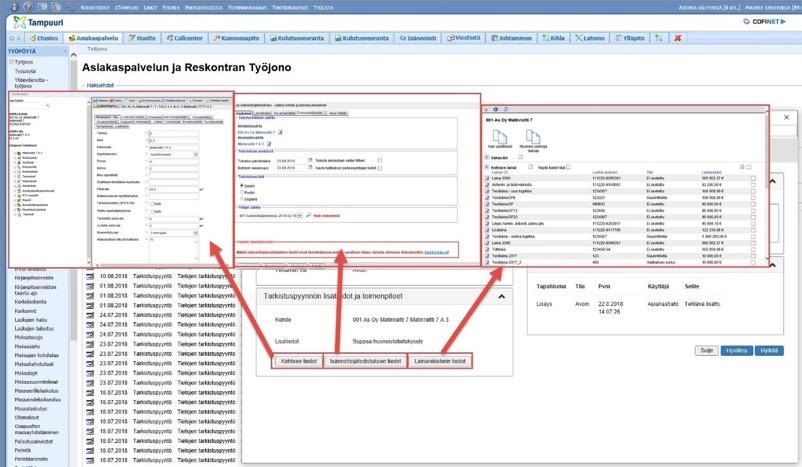Collapse the sidebar with the up chevron
Viewport: 802px width, 467px height.
point(73,55)
